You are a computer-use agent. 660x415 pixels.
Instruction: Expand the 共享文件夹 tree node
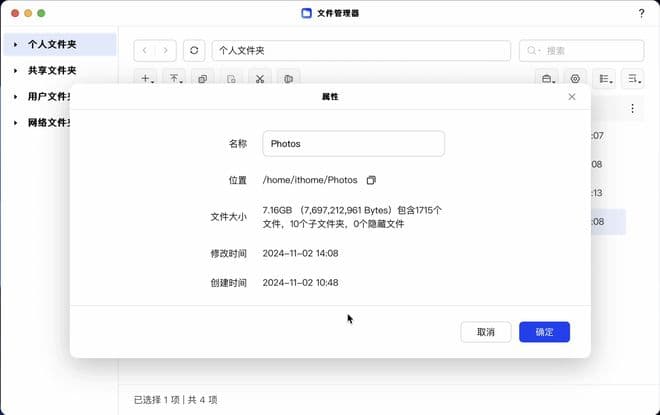16,71
